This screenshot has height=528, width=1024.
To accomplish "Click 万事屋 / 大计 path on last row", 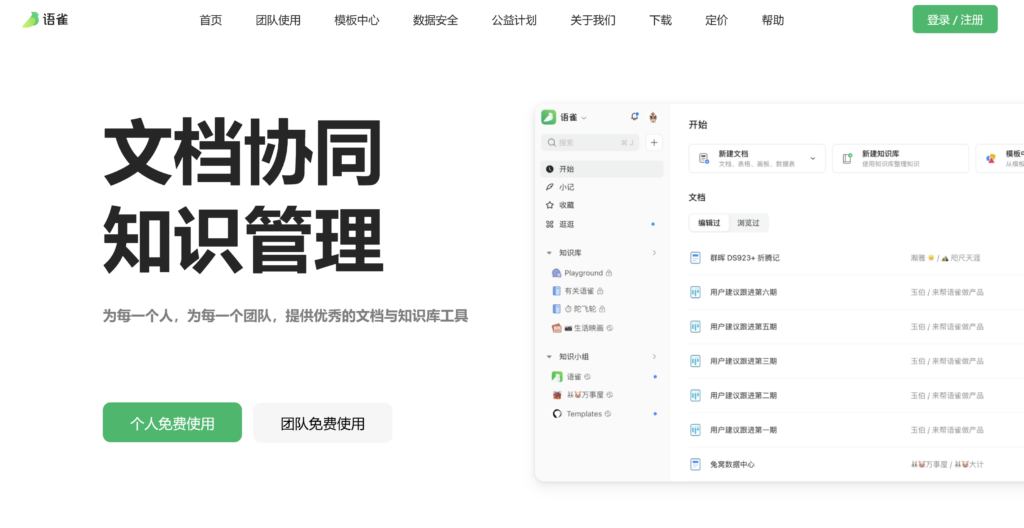I will tap(947, 464).
